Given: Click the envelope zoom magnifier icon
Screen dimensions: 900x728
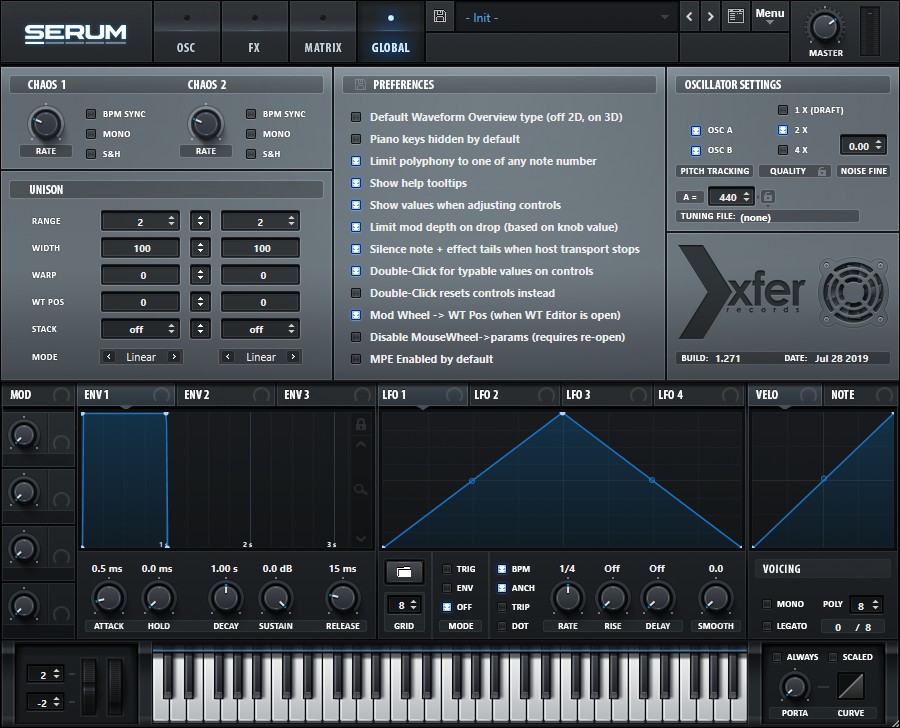Looking at the screenshot, I should [x=360, y=489].
